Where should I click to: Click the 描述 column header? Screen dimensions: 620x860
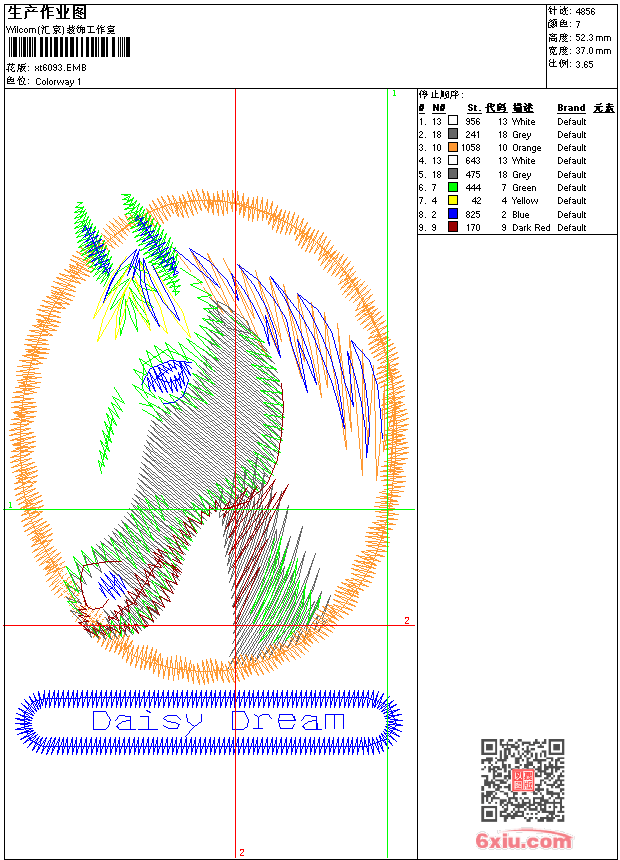pyautogui.click(x=523, y=108)
